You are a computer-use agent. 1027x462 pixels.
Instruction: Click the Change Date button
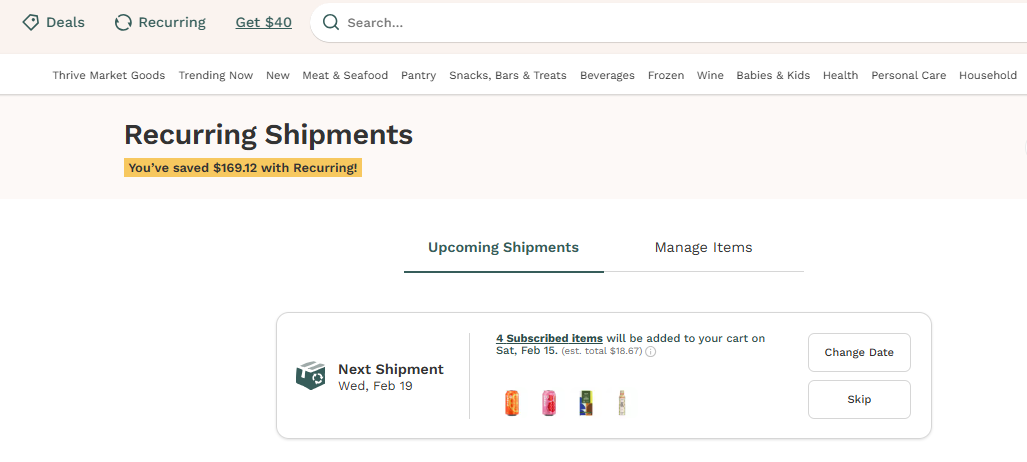[x=859, y=352]
